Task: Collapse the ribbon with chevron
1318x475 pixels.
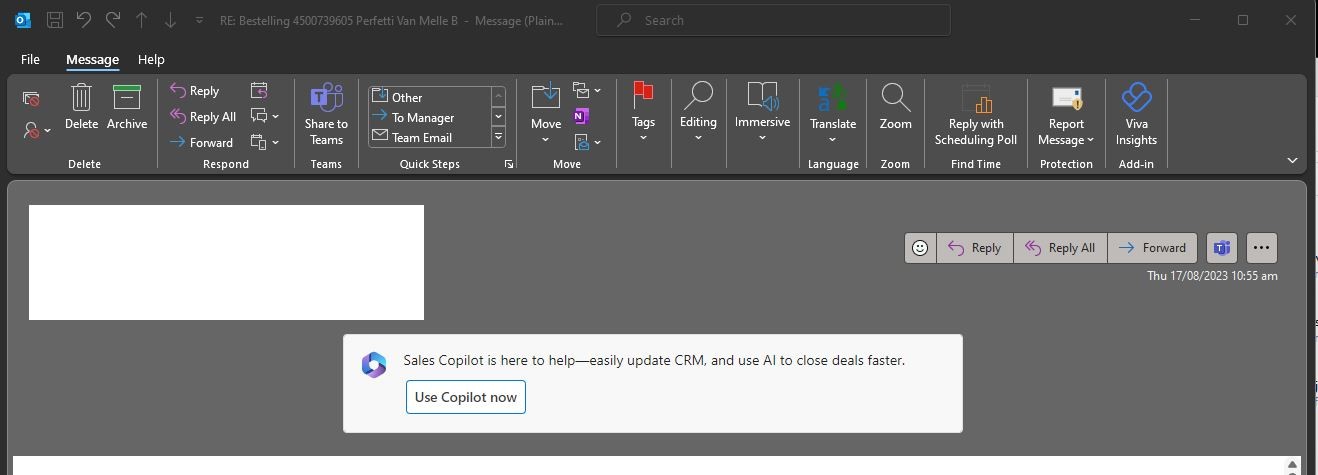Action: [1292, 161]
